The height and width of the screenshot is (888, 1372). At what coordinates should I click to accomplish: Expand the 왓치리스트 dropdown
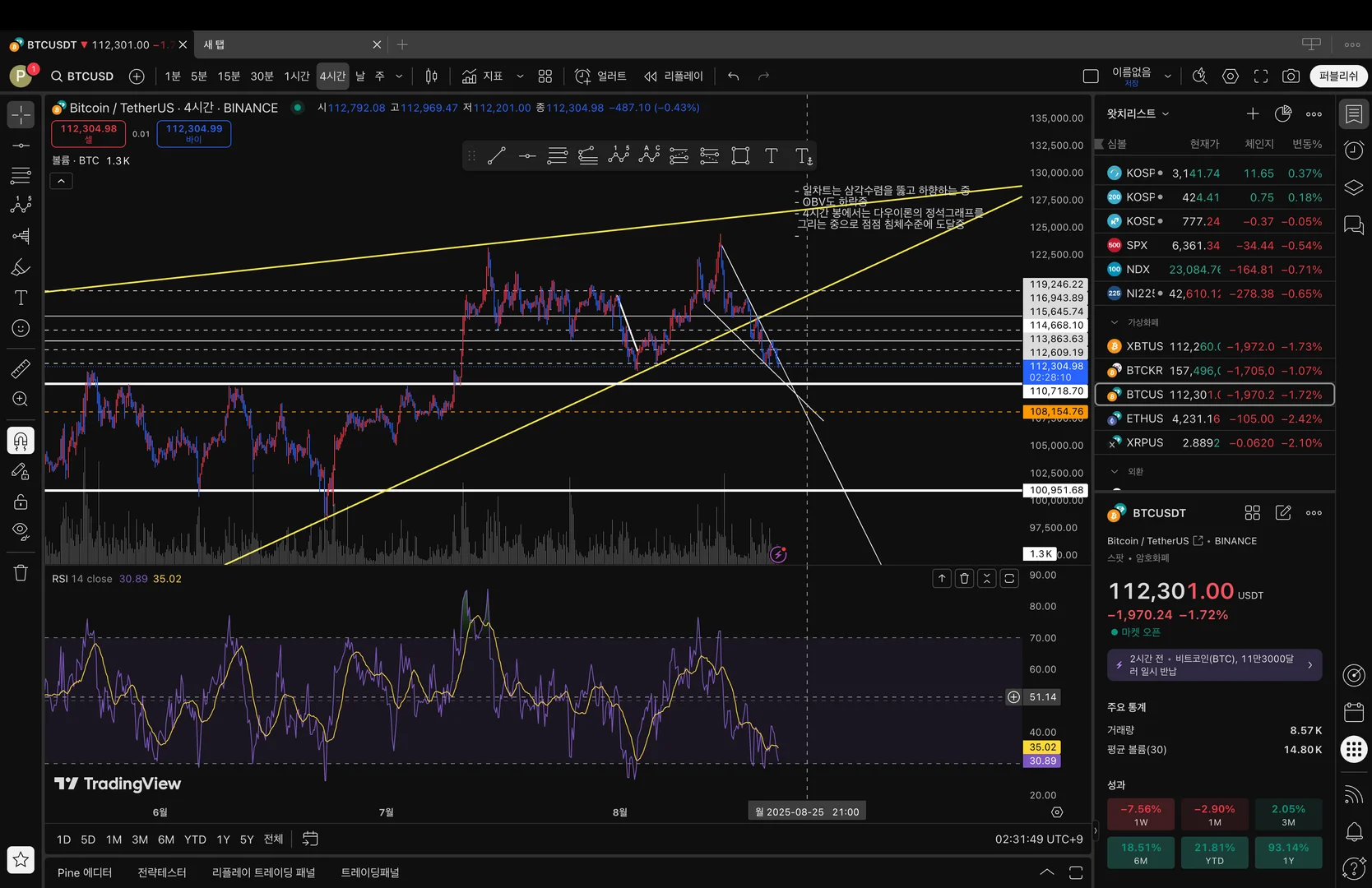coord(1138,113)
